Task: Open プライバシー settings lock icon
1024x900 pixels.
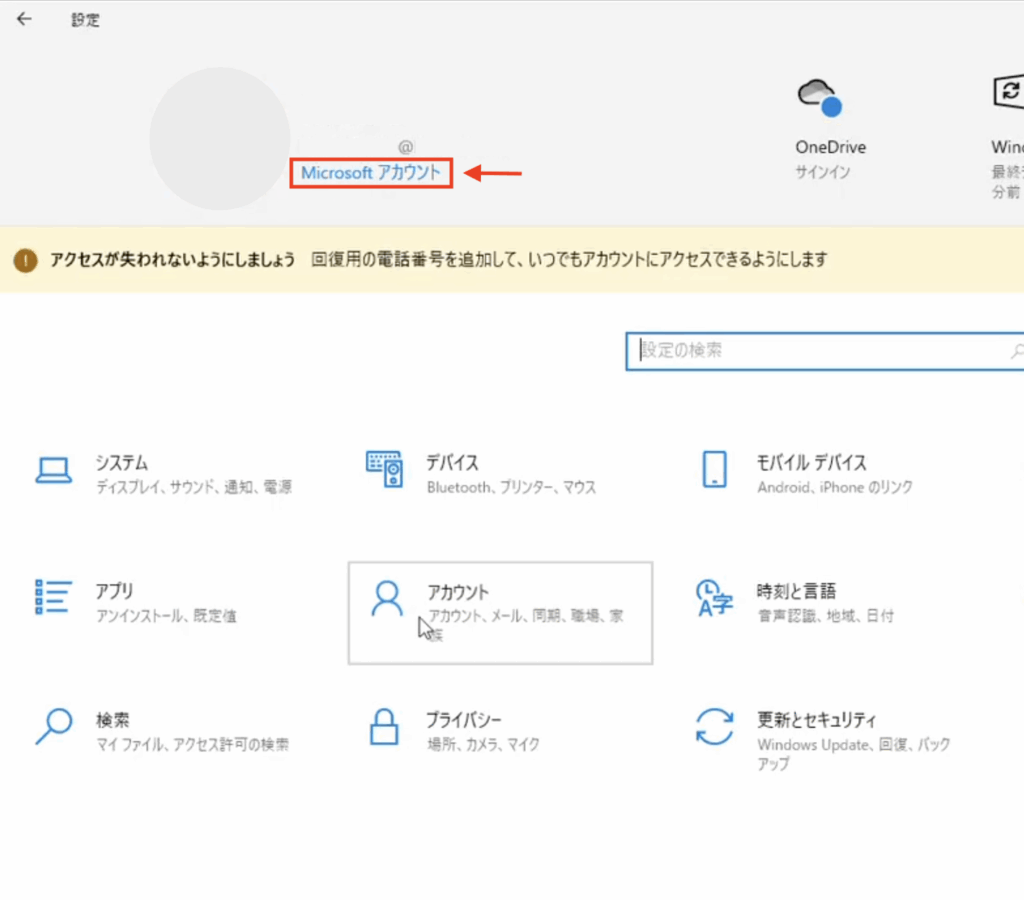Action: coord(384,726)
